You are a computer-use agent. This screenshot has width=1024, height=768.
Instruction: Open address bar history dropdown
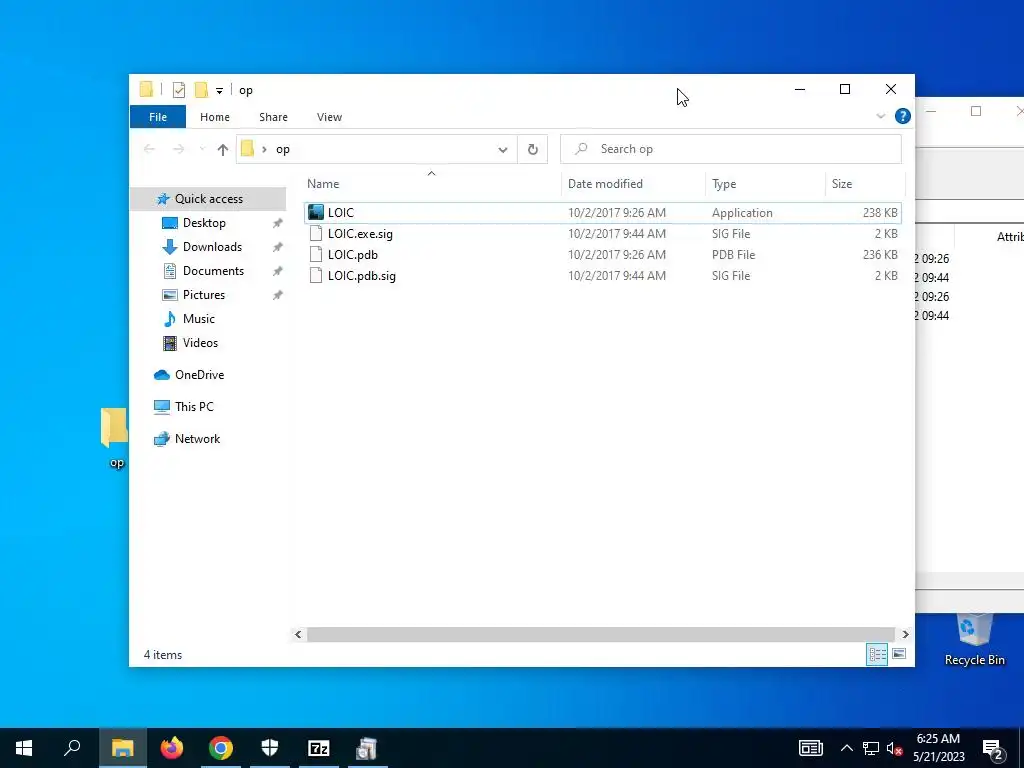[x=503, y=150]
